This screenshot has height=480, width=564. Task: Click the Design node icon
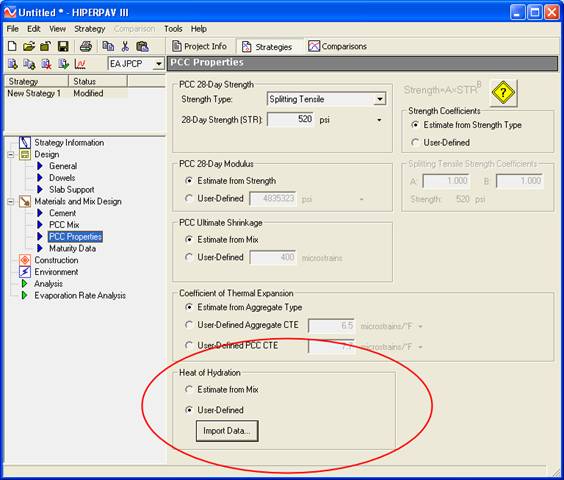point(25,154)
